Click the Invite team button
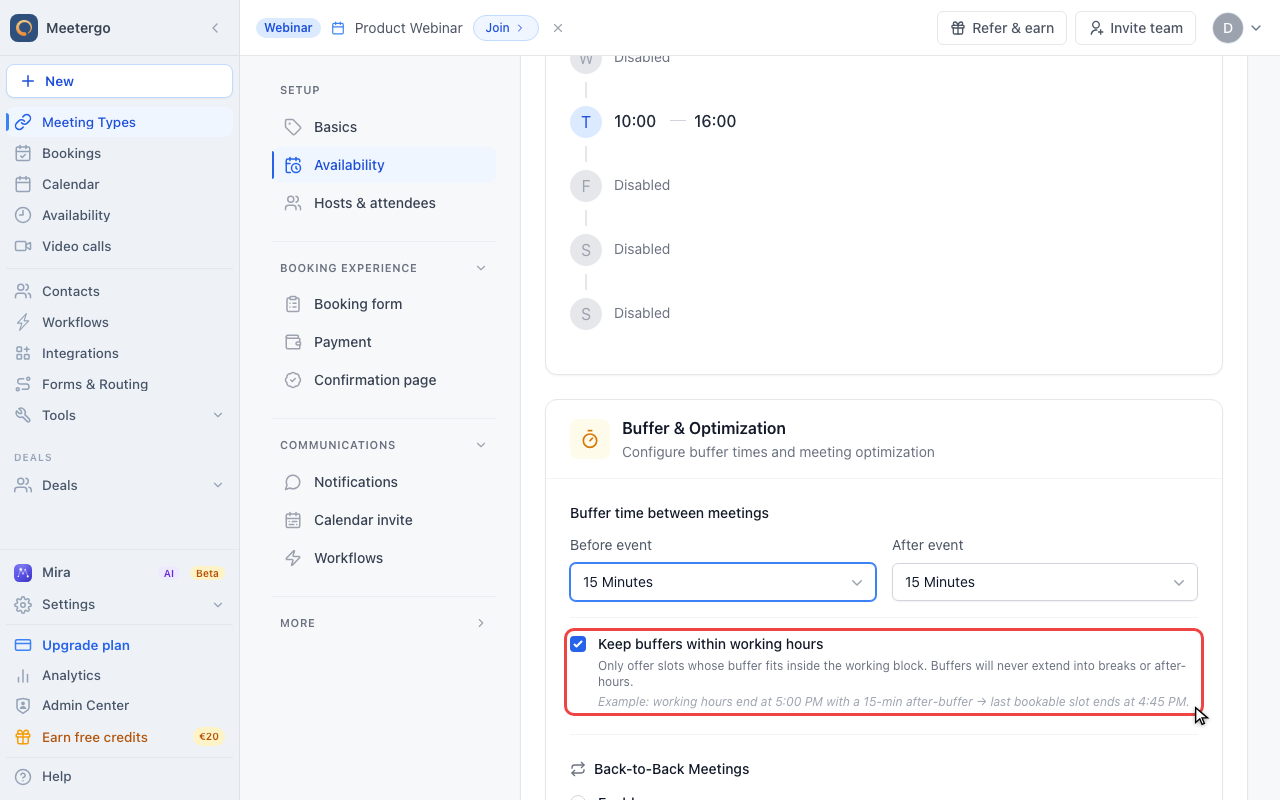Viewport: 1280px width, 800px height. click(x=1135, y=28)
